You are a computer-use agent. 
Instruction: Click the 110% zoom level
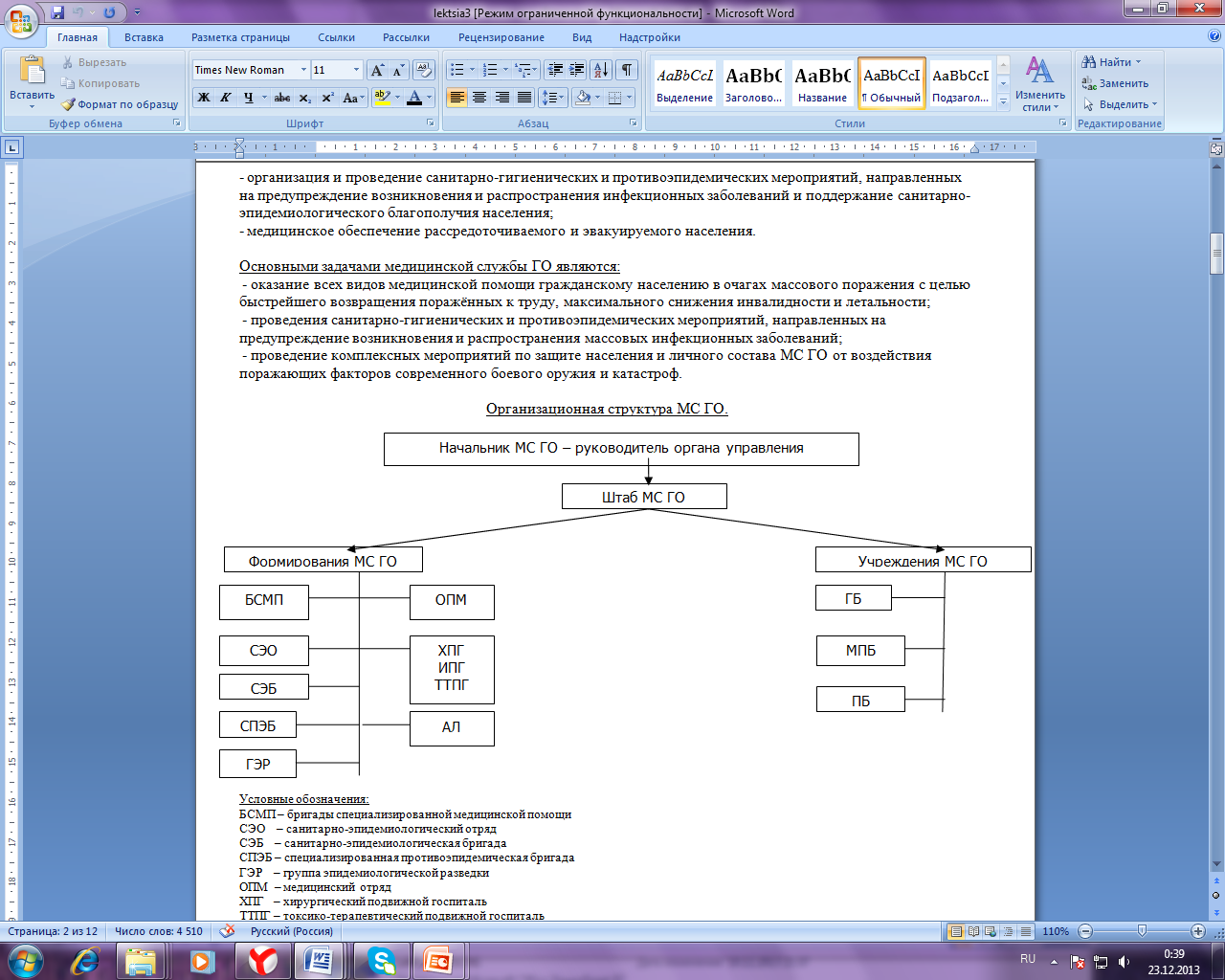coord(1056,931)
